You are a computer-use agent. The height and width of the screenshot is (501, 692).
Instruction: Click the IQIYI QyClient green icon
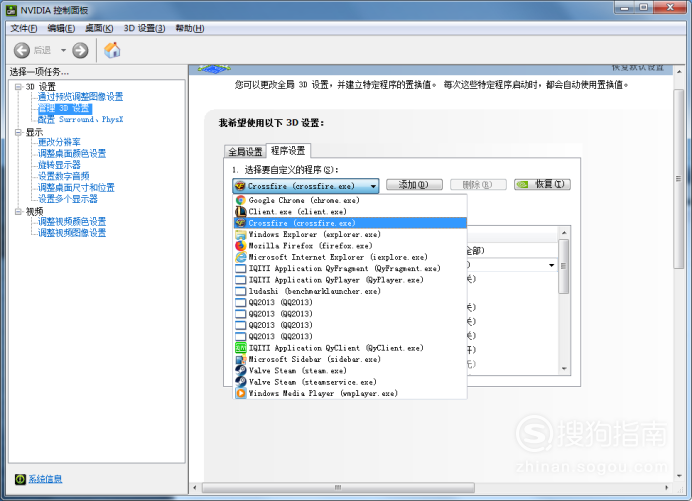point(241,348)
